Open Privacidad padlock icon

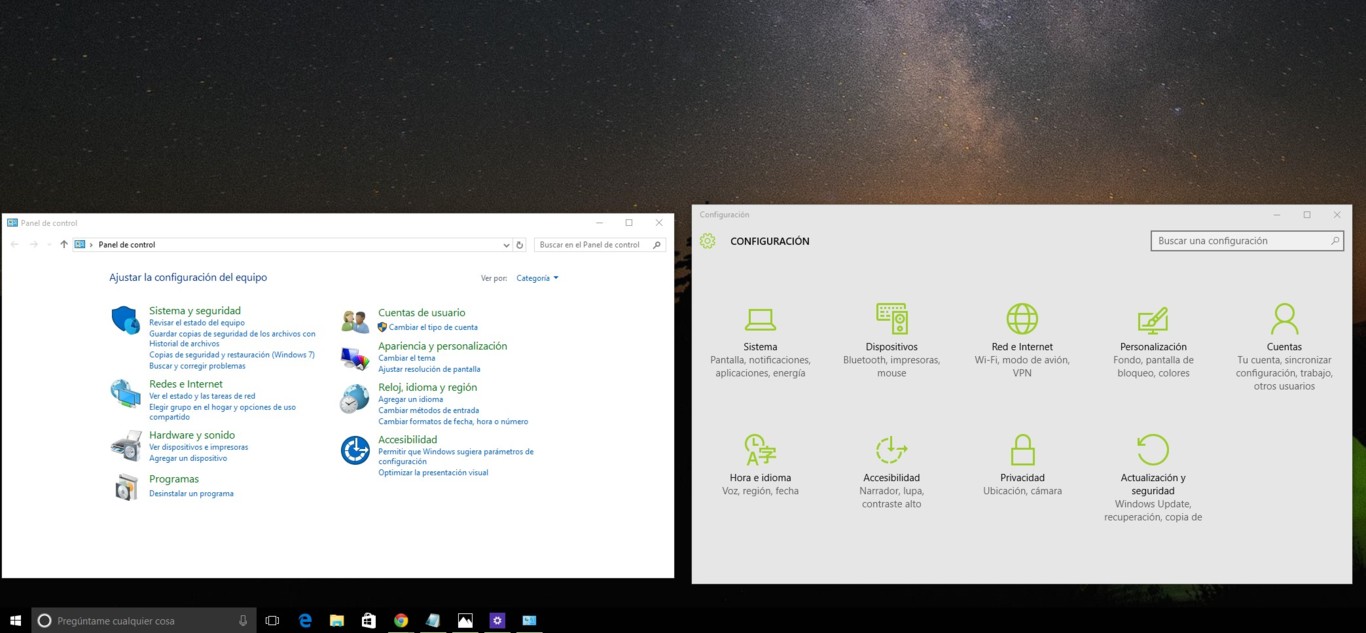(x=1022, y=450)
